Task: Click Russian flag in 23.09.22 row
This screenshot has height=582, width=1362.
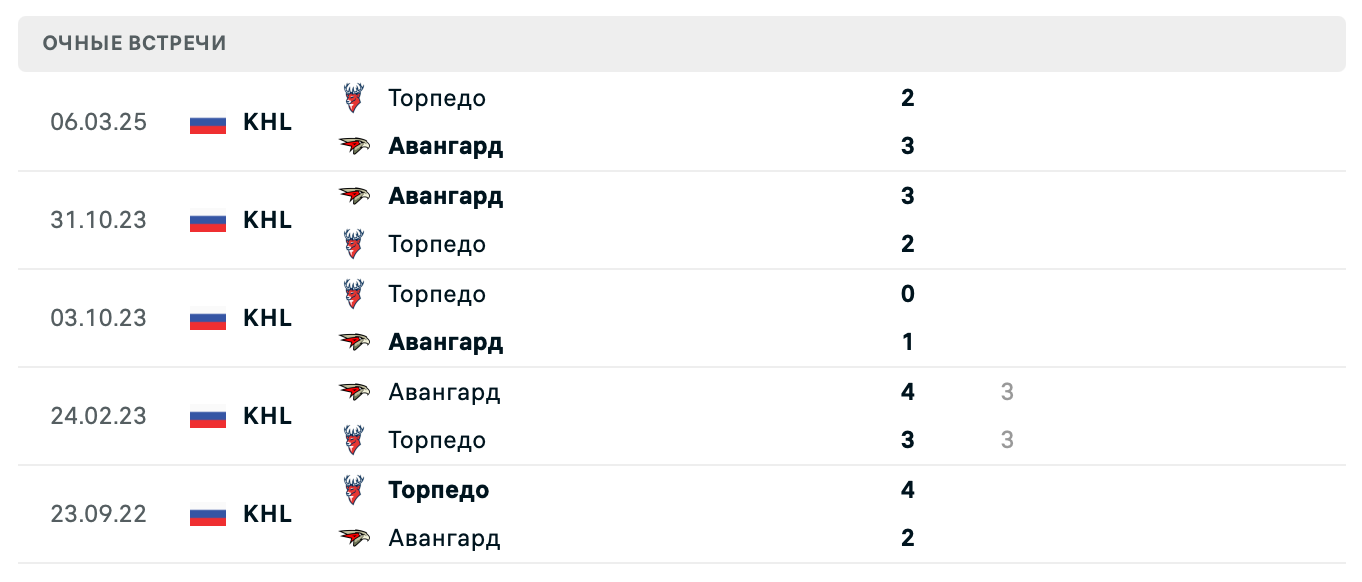Action: point(208,514)
